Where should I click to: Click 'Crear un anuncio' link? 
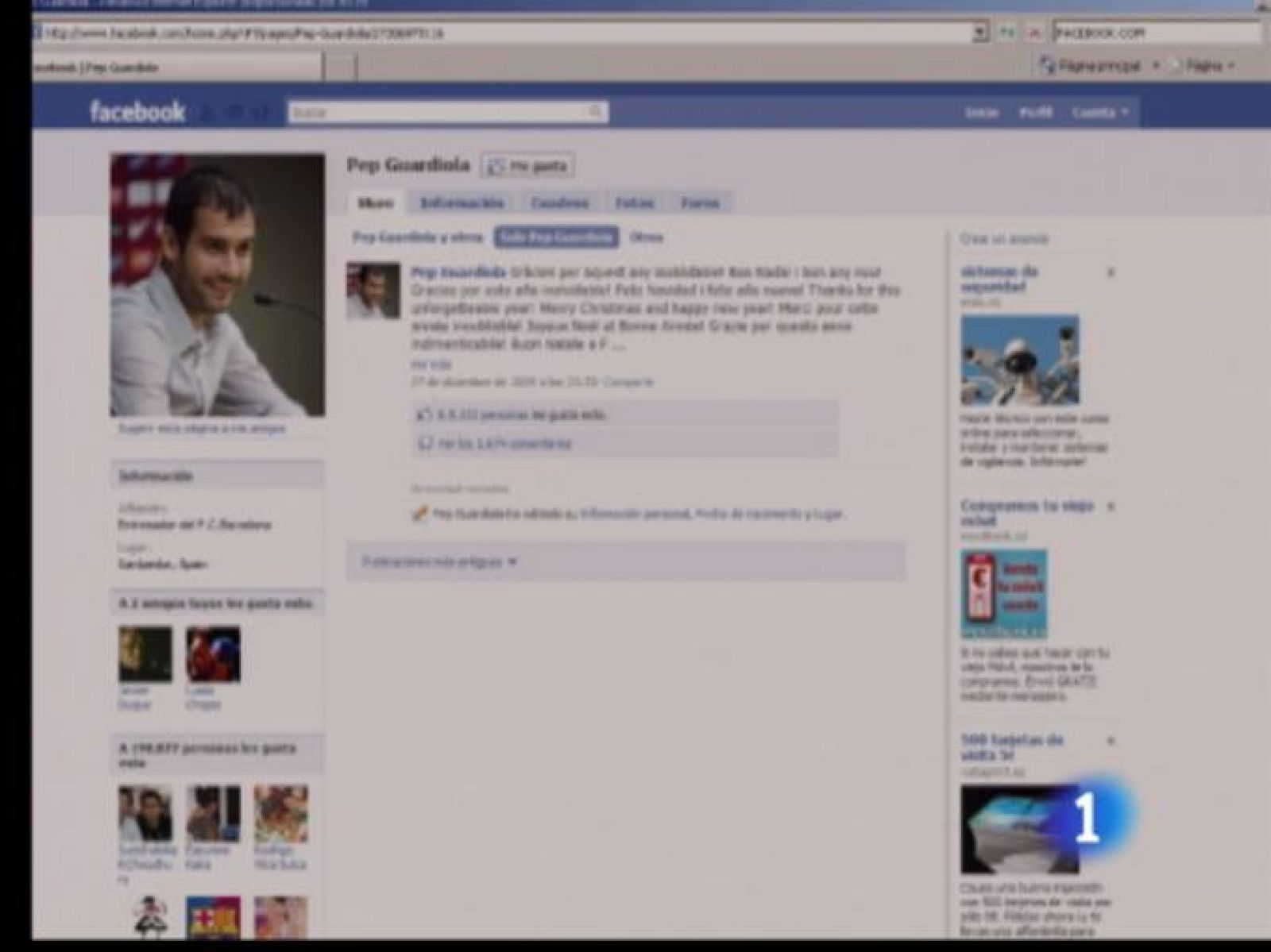1003,238
